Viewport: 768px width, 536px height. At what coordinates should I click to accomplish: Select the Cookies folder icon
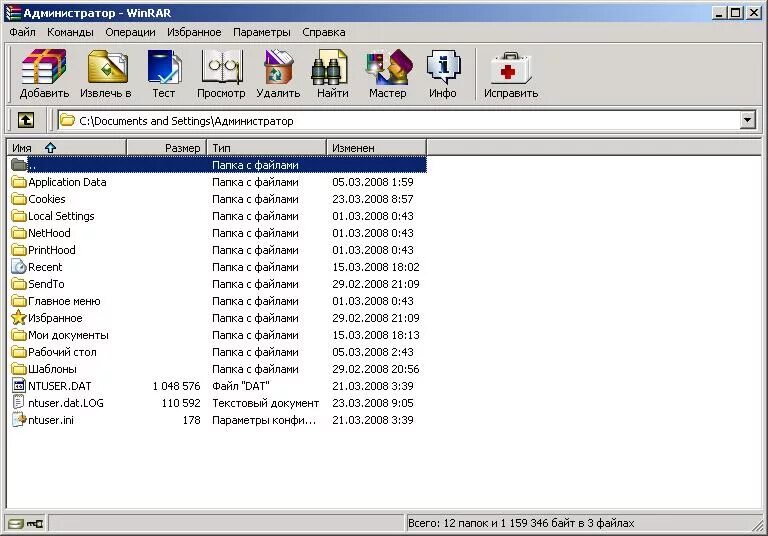[19, 199]
